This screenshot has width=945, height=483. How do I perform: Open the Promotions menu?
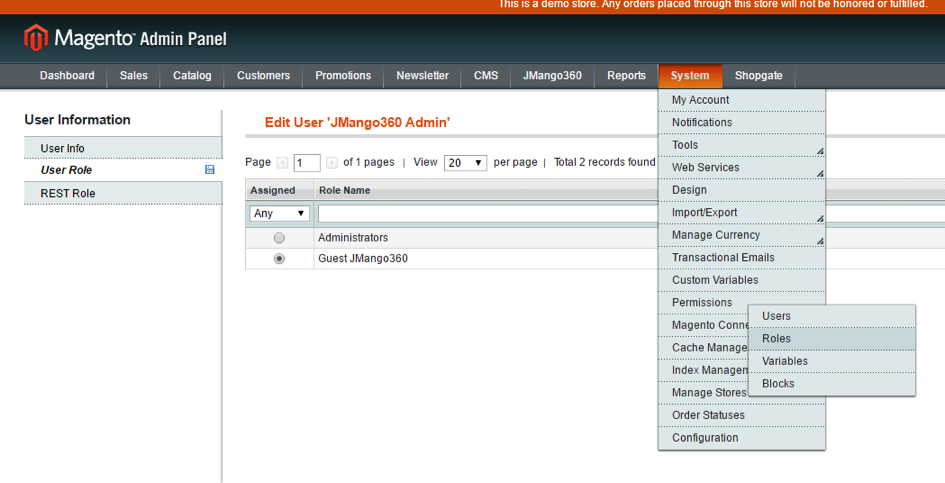tap(343, 75)
